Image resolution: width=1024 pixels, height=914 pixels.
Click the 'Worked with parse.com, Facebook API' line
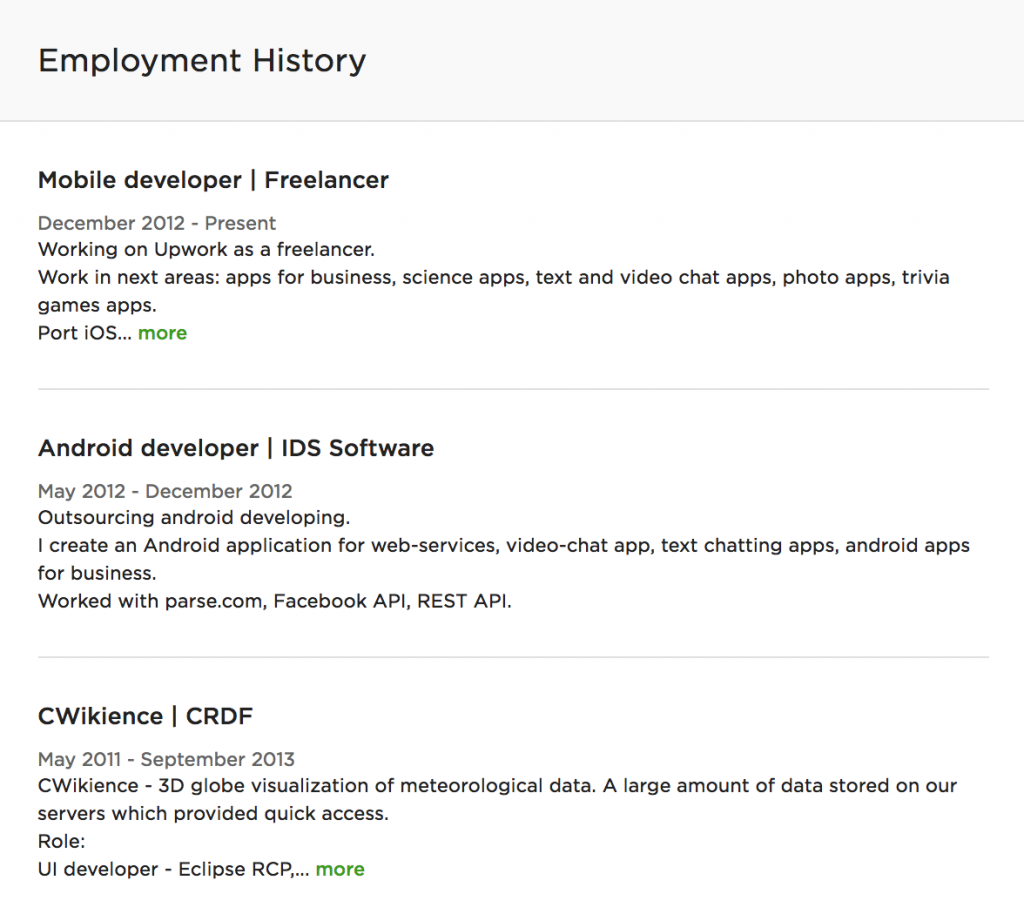pos(274,601)
